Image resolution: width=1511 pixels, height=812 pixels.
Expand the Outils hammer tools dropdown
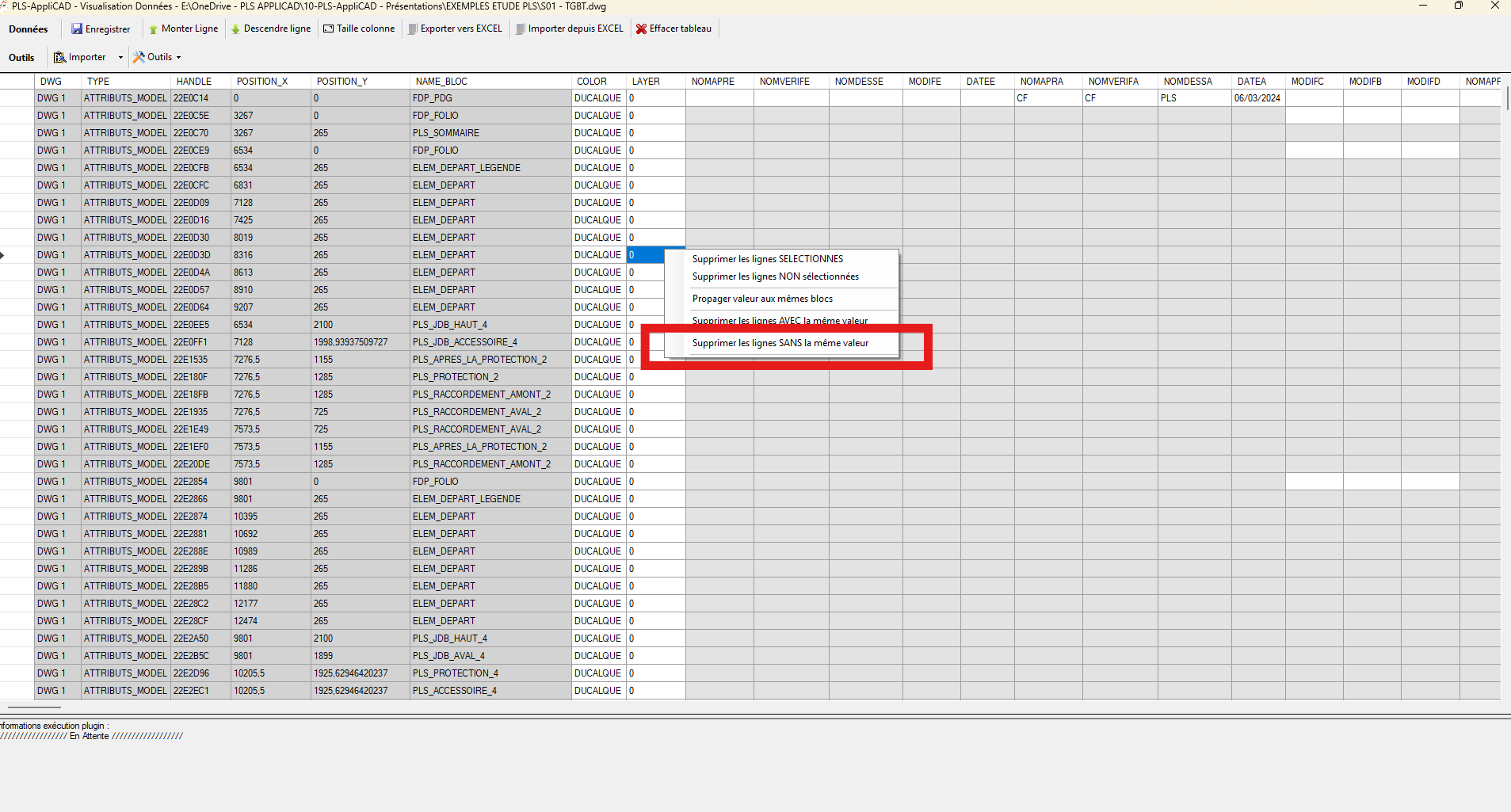[x=157, y=57]
